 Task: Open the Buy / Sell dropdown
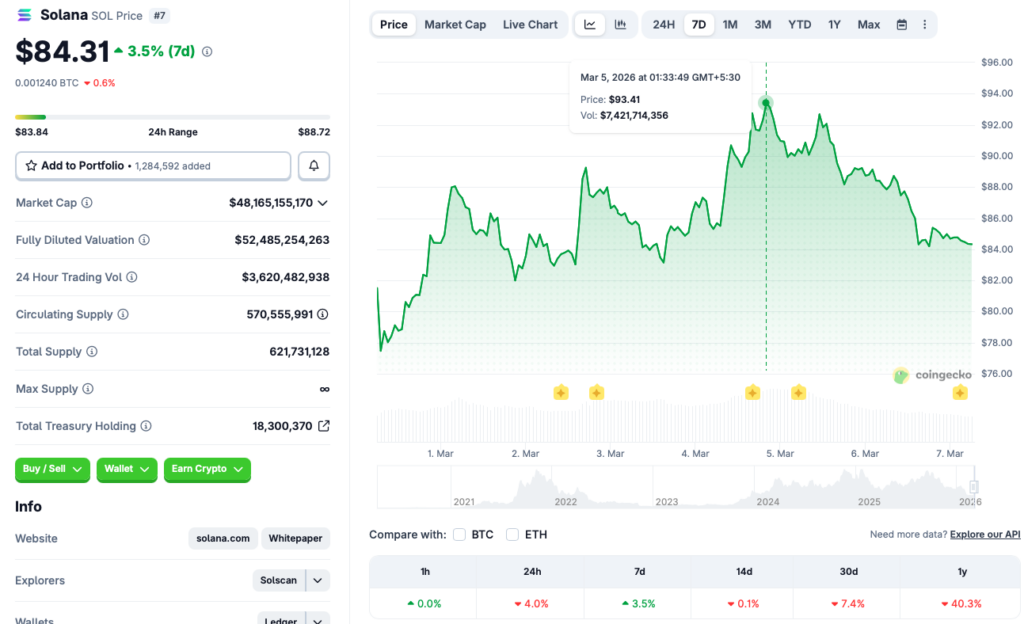(x=52, y=470)
